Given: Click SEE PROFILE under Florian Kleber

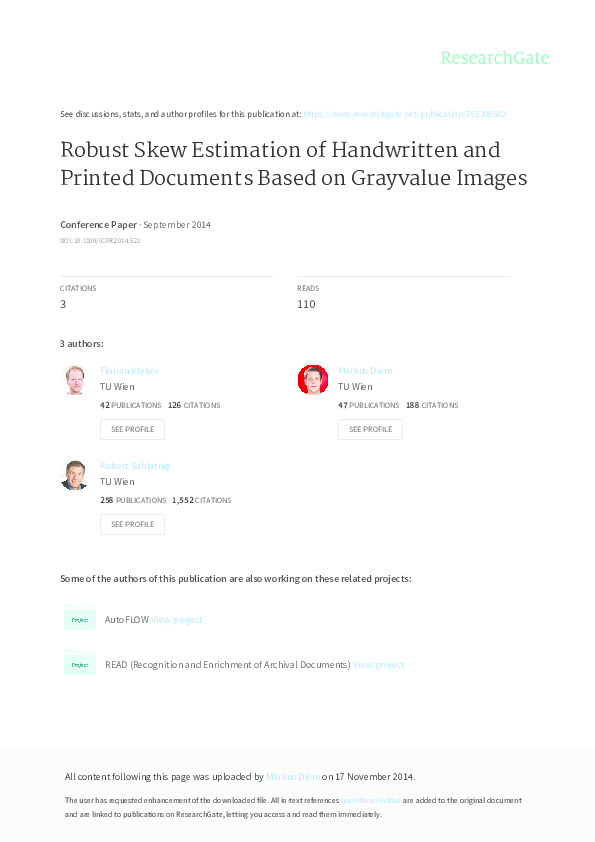Looking at the screenshot, I should [132, 429].
